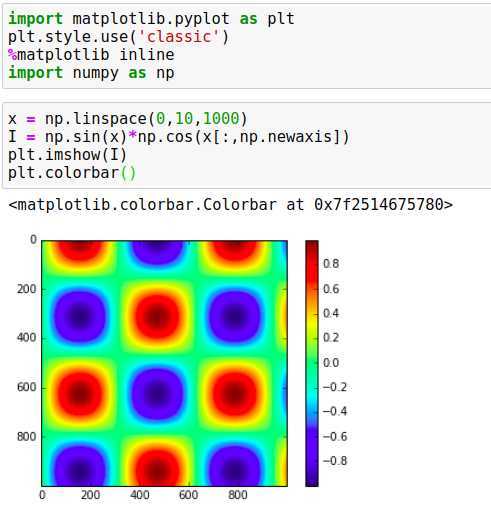Viewport: 491px width, 510px height.
Task: Click the 800 y-axis tick label
Action: (27, 437)
